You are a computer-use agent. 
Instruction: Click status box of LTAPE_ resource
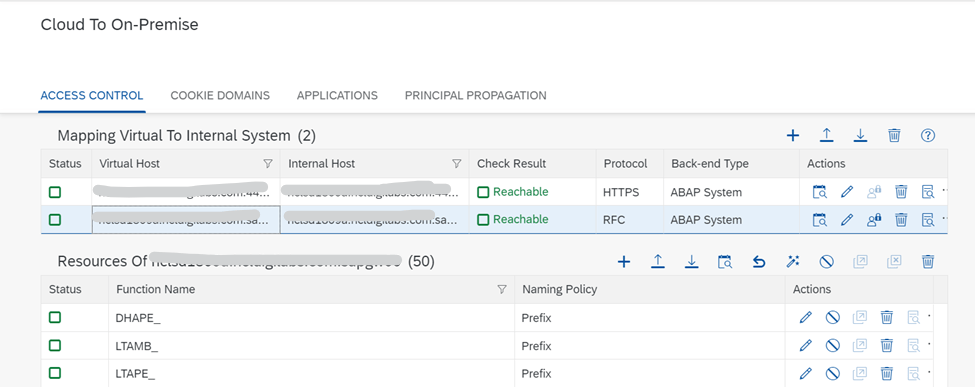point(55,373)
